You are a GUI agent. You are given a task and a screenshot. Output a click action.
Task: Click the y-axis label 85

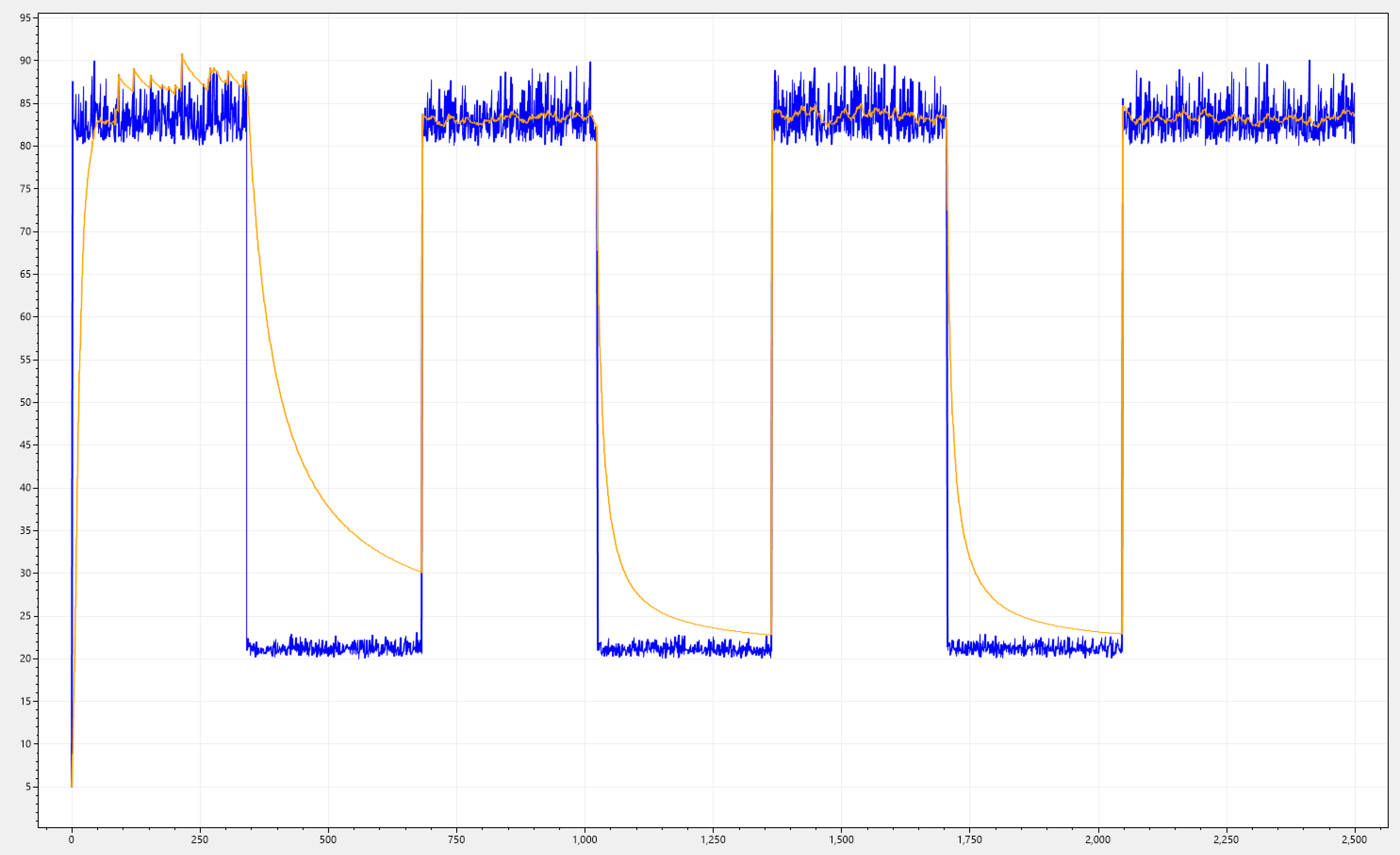point(25,103)
